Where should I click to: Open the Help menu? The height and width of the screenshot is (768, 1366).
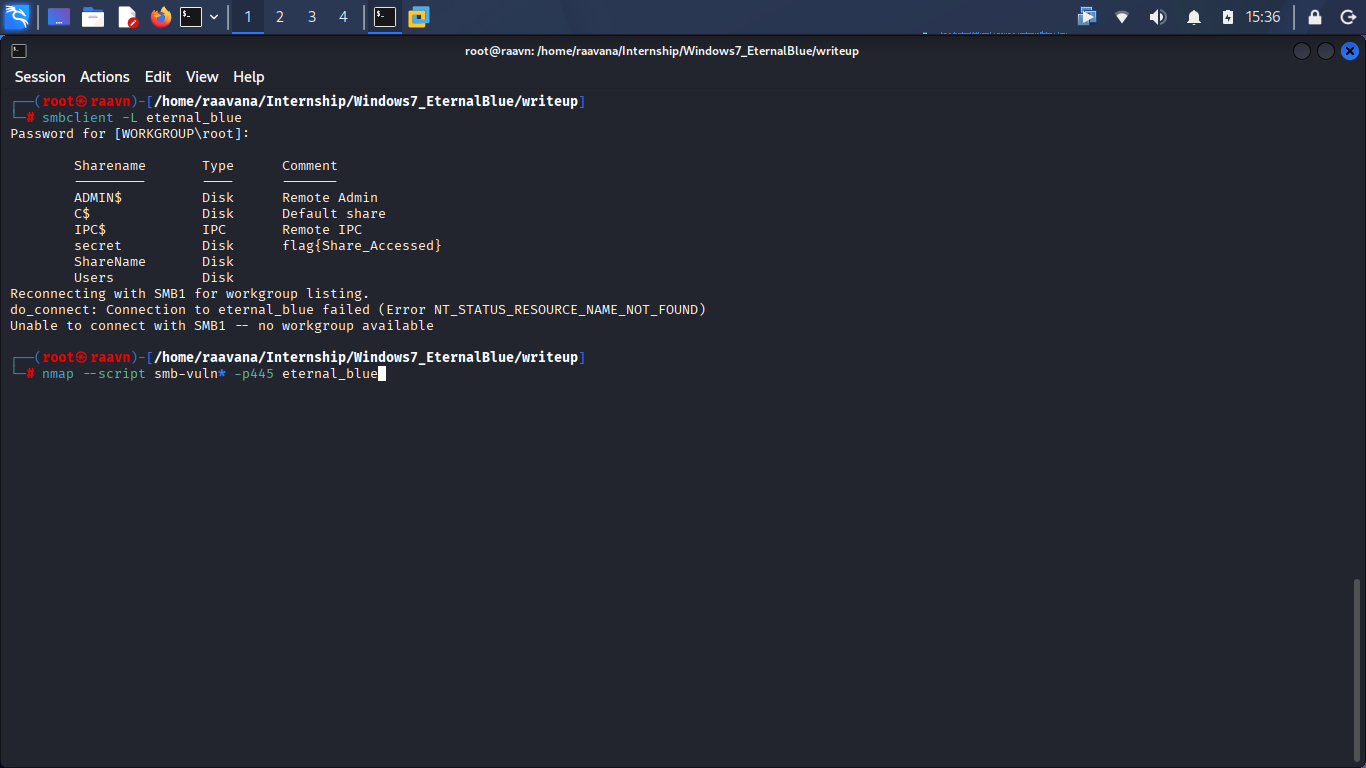[249, 77]
